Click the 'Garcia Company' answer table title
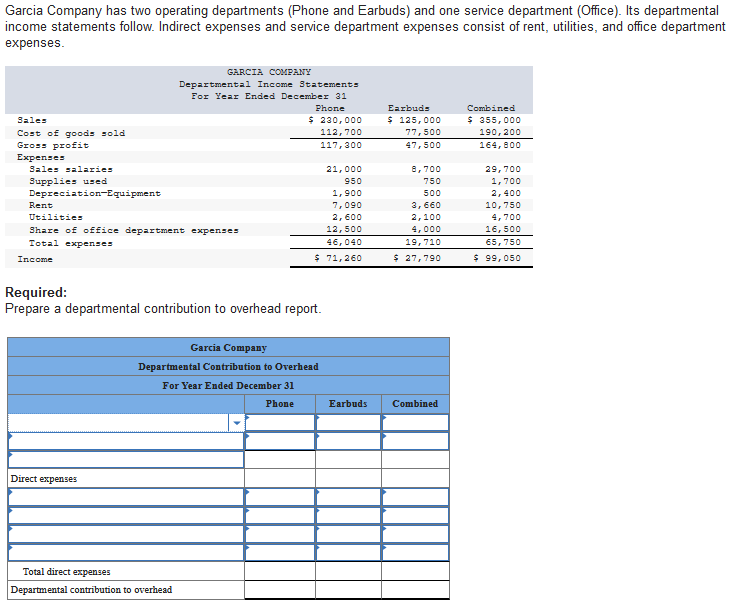The image size is (731, 608). [x=228, y=348]
